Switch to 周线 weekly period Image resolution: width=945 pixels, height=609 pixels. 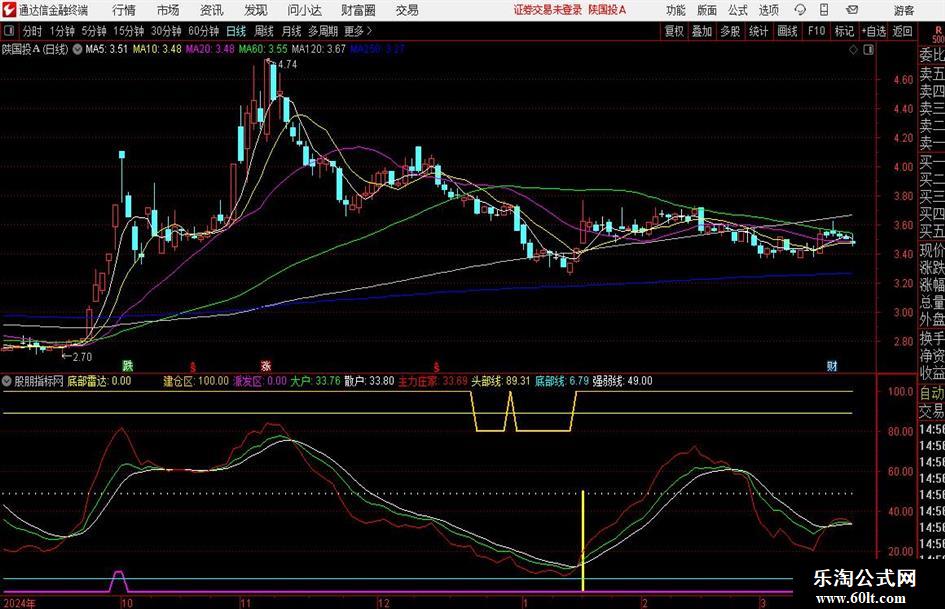pyautogui.click(x=264, y=31)
